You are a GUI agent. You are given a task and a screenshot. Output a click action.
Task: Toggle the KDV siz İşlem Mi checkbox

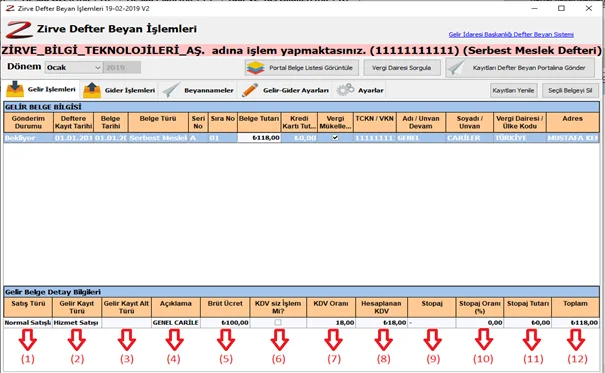pyautogui.click(x=278, y=322)
